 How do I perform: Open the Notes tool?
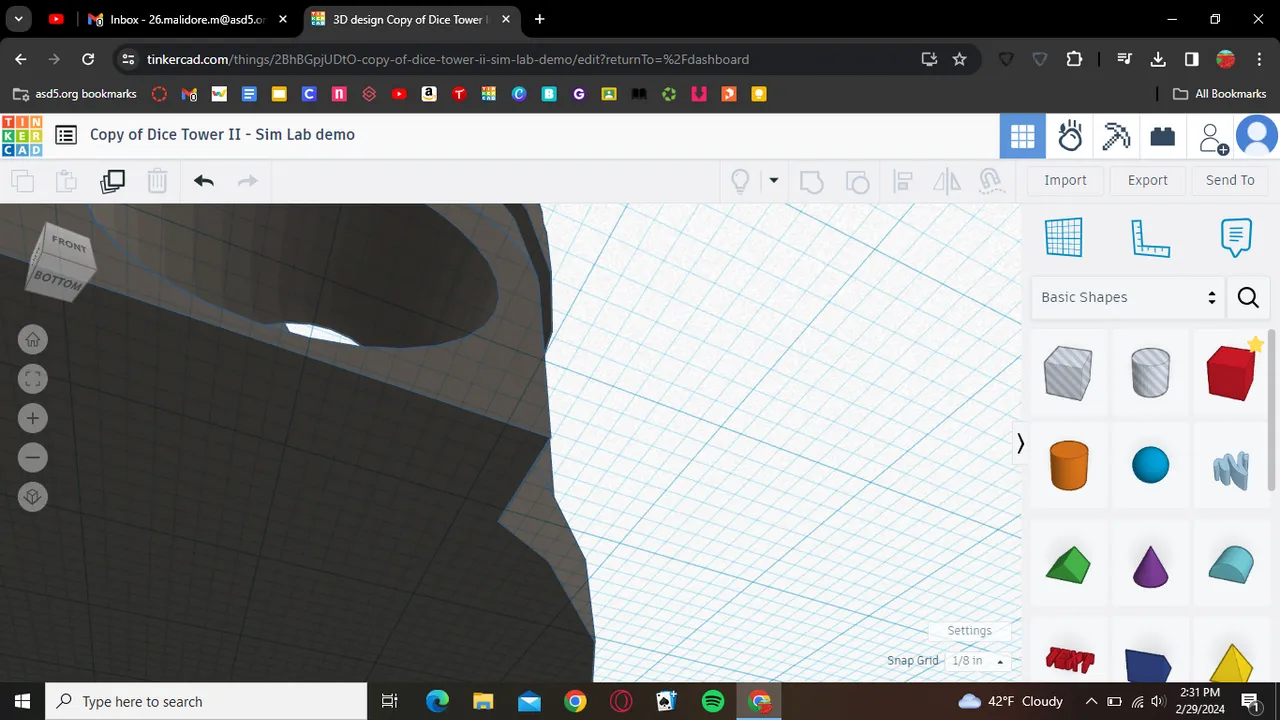coord(1236,238)
